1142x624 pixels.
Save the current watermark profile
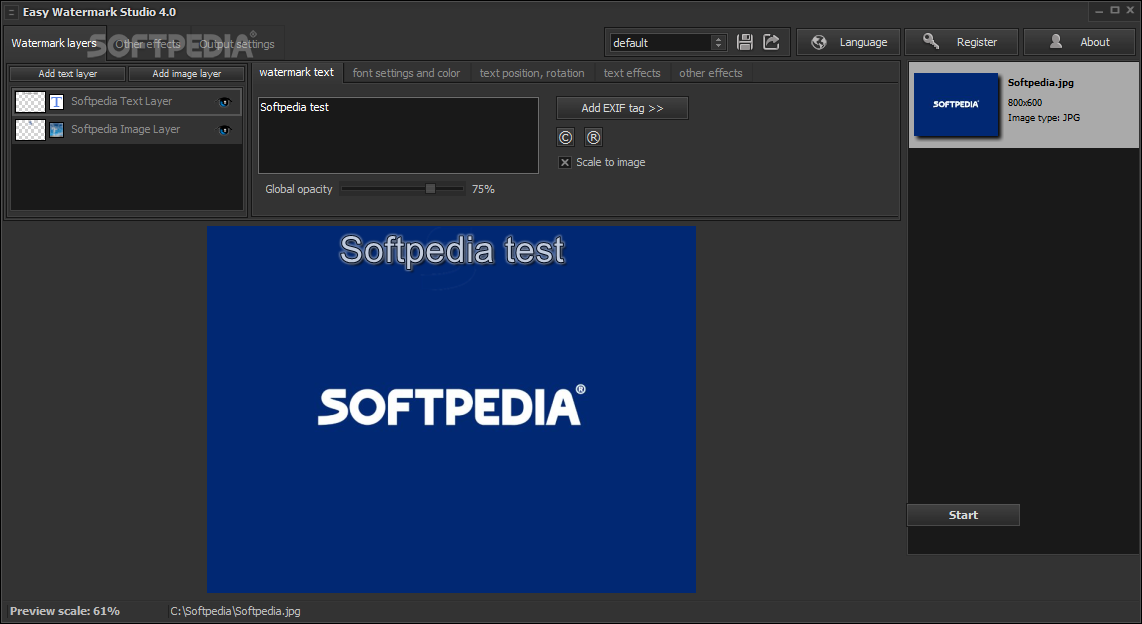point(745,42)
